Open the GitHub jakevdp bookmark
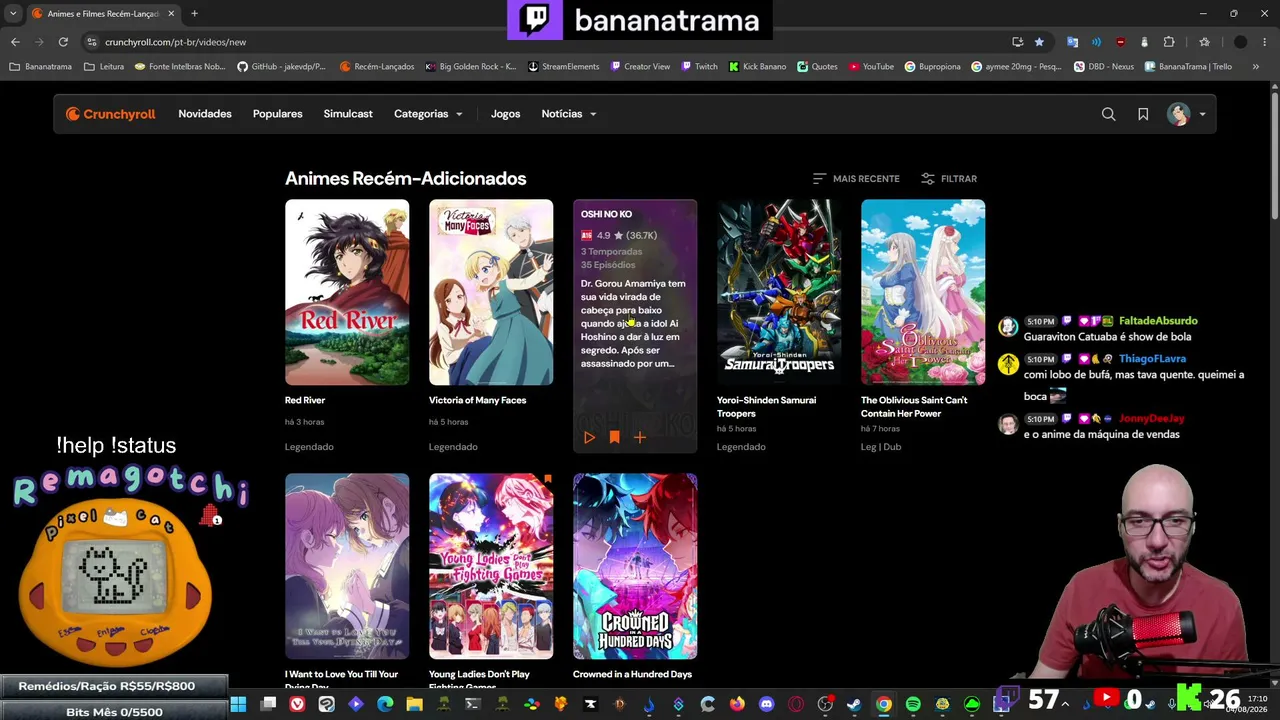This screenshot has width=1280, height=720. (x=281, y=67)
